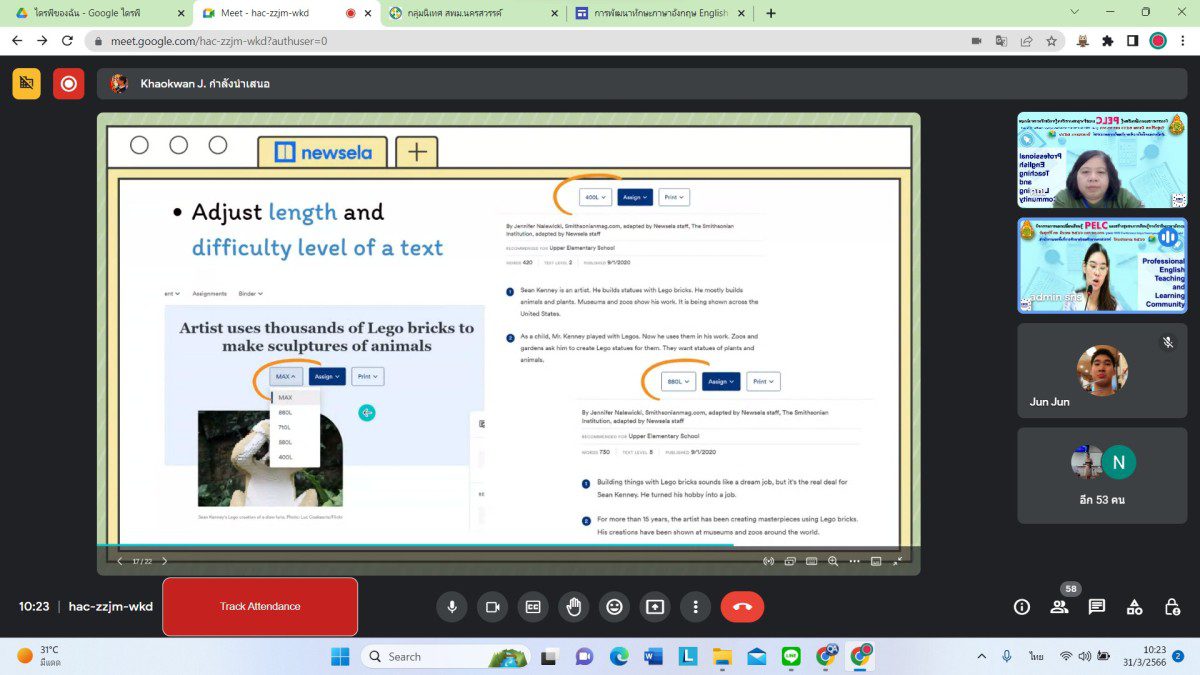This screenshot has height=675, width=1200.
Task: Click the translate page icon
Action: 1001,41
